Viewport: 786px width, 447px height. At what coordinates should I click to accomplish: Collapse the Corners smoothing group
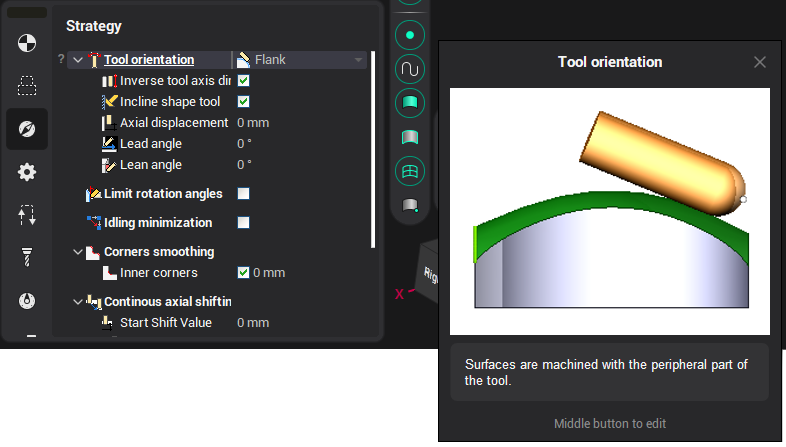point(78,252)
